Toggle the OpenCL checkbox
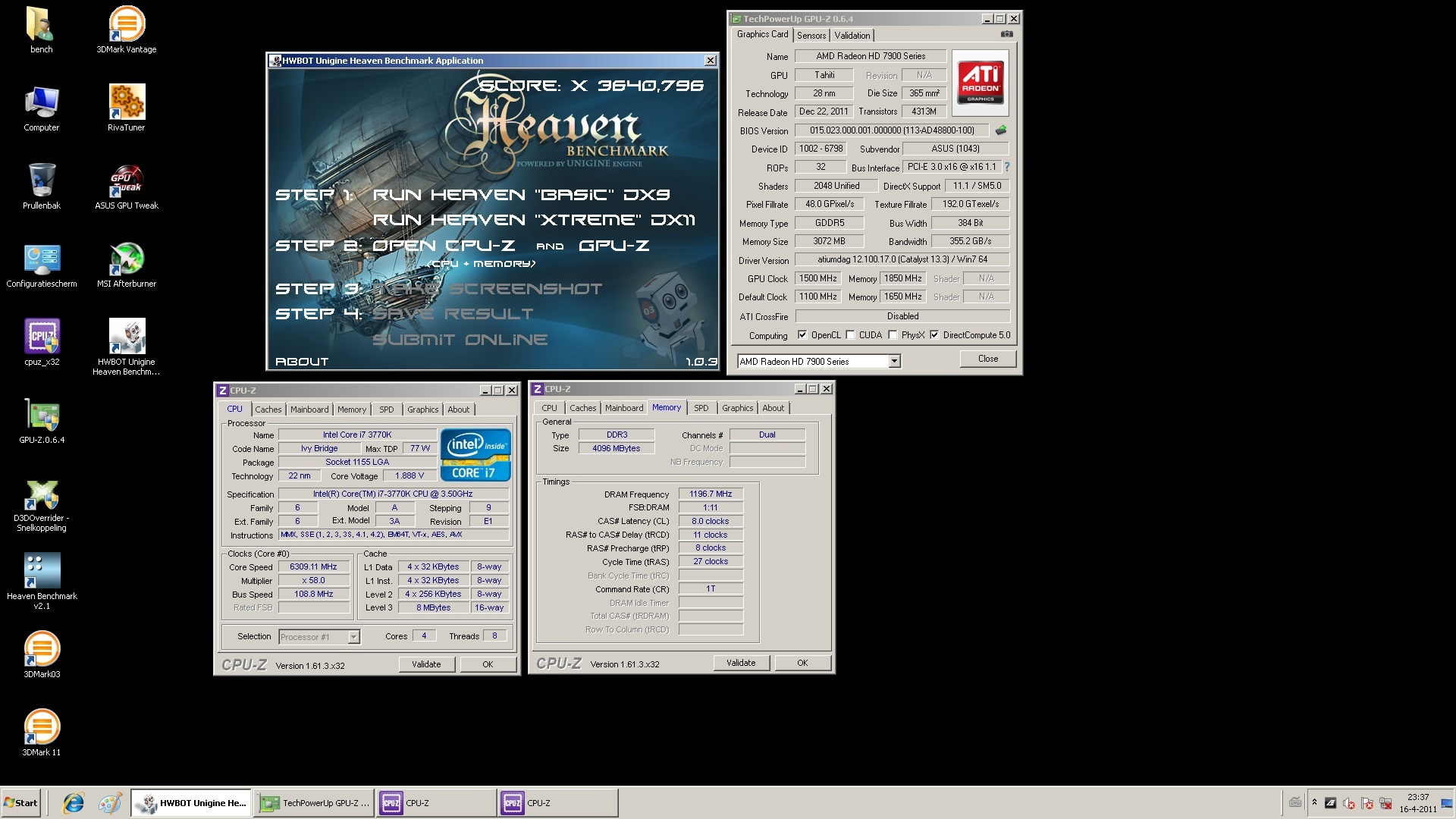 pos(802,335)
